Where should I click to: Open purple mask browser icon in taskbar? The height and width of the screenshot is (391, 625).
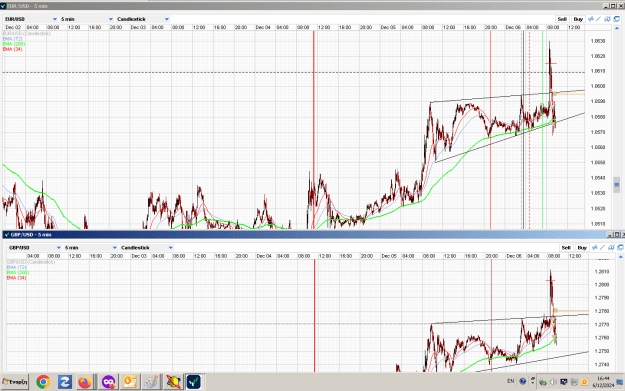coord(108,382)
